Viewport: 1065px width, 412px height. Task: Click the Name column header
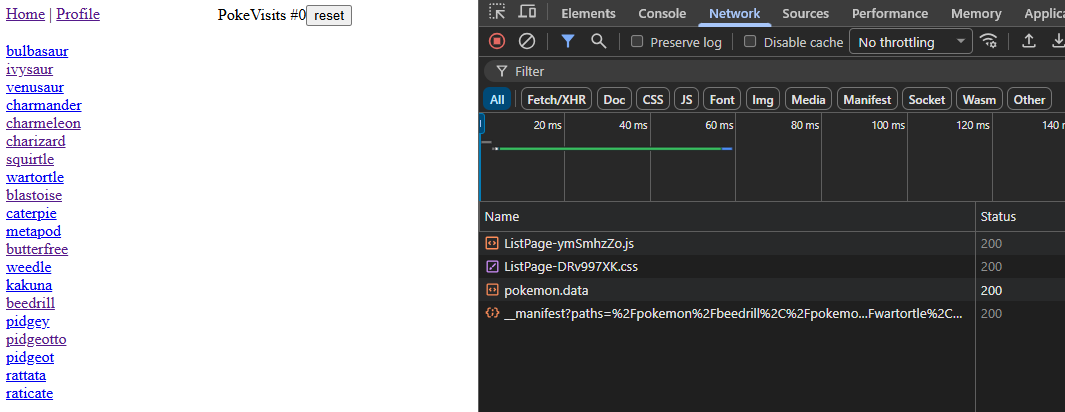point(502,217)
